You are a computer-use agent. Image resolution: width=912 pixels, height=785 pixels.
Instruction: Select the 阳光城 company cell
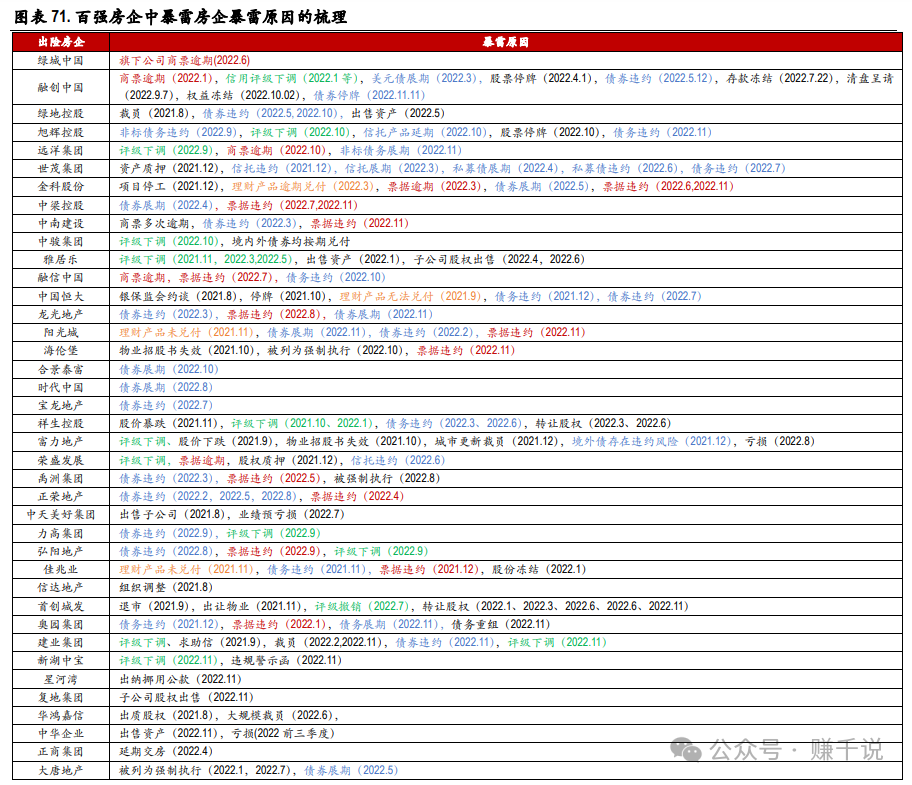pyautogui.click(x=61, y=332)
